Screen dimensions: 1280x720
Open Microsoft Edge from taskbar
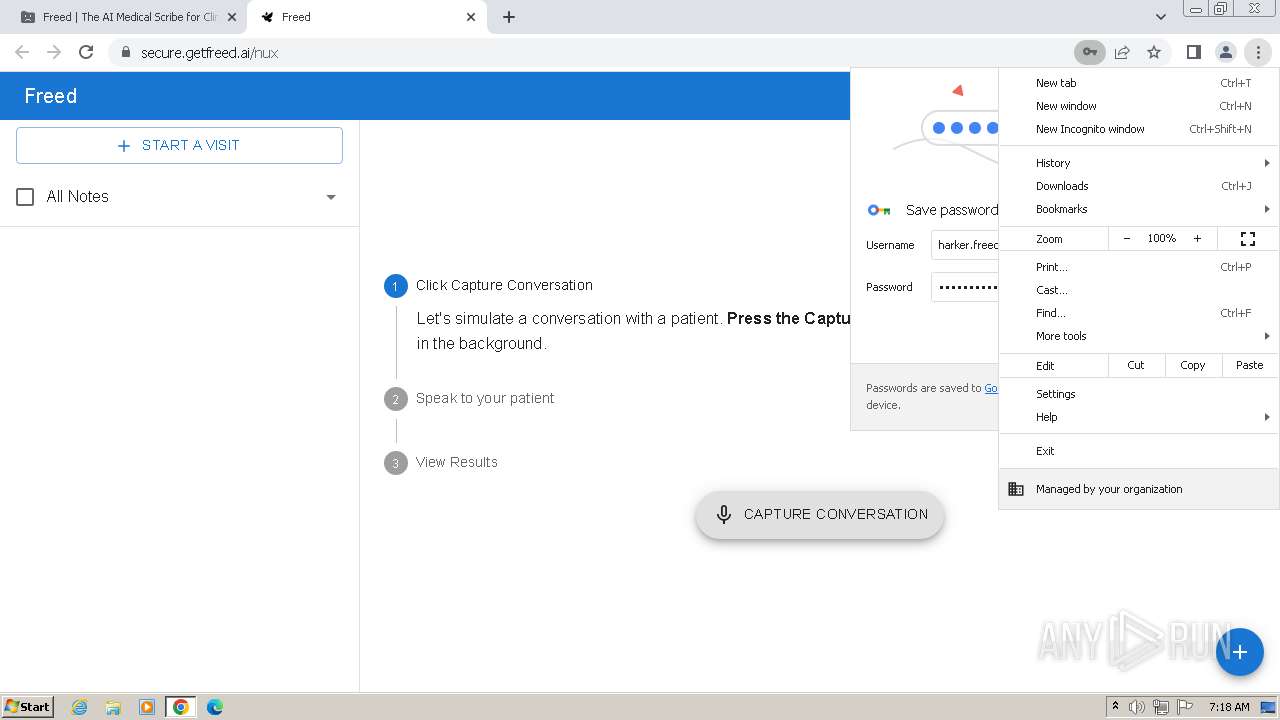coord(215,707)
